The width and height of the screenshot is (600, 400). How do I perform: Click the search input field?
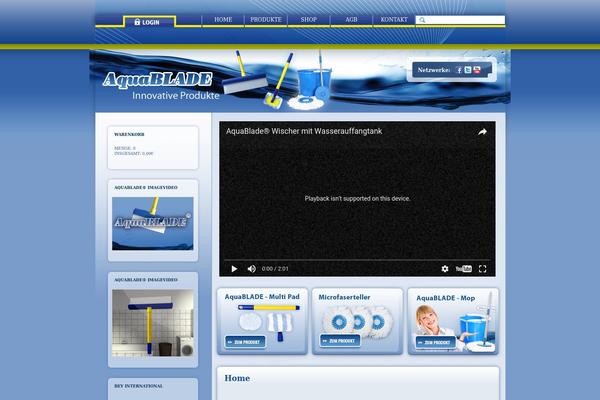[x=460, y=20]
